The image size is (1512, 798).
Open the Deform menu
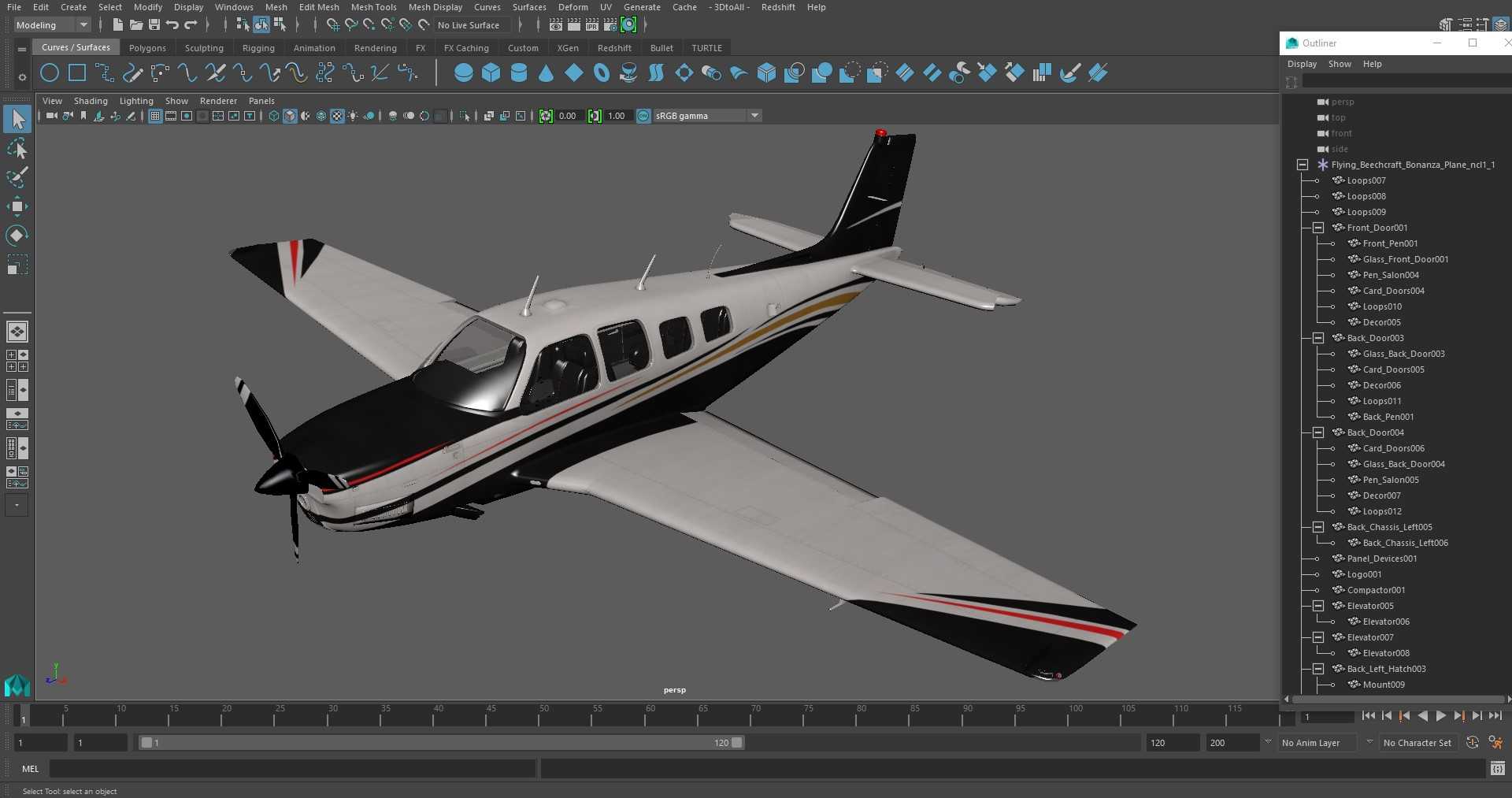pyautogui.click(x=573, y=7)
